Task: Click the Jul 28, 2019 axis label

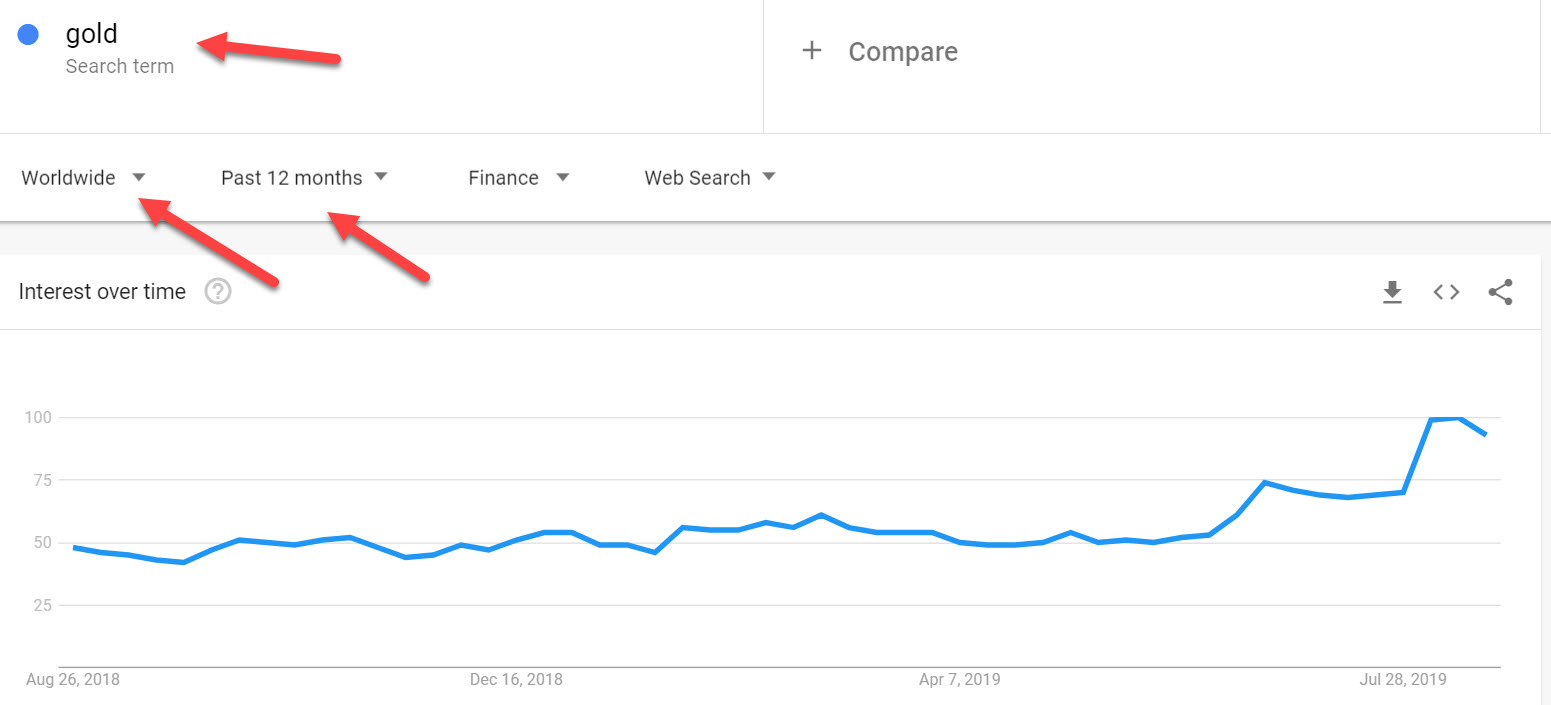Action: coord(1402,680)
